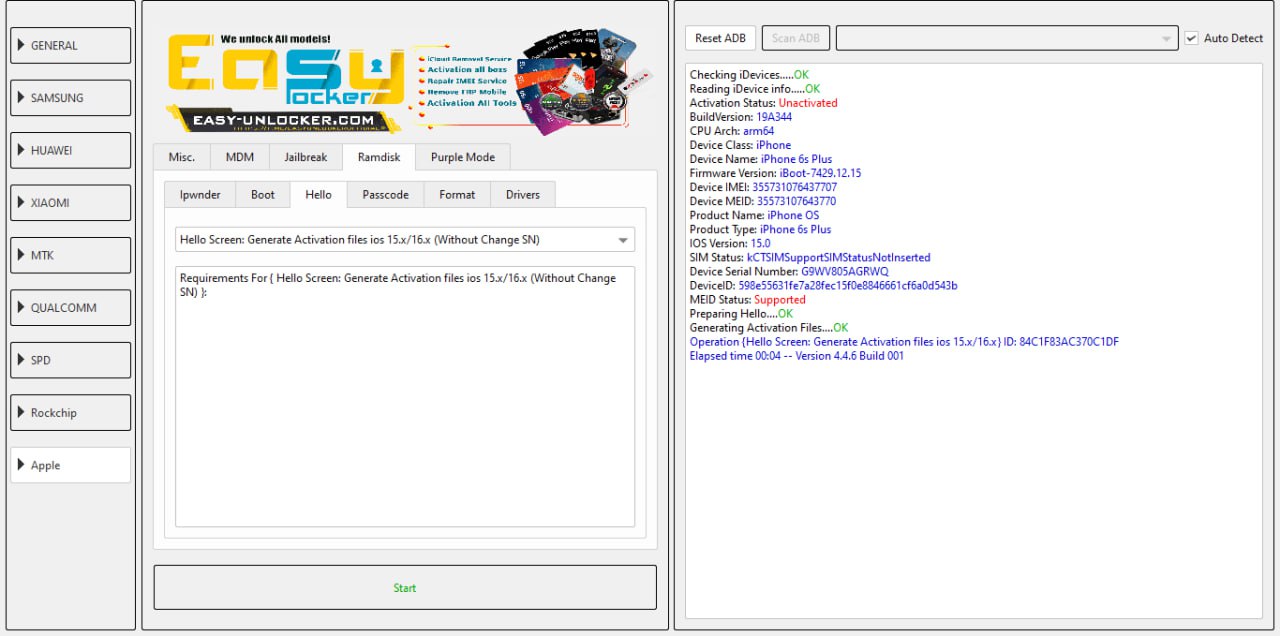Open the ADB device selection dropdown
Image resolution: width=1280 pixels, height=636 pixels.
(1007, 38)
